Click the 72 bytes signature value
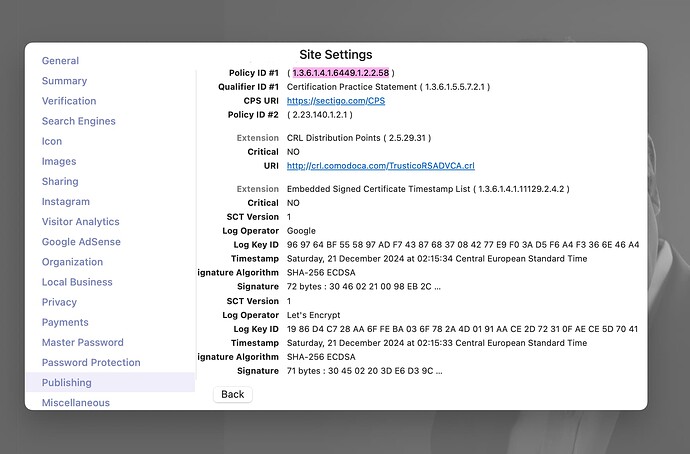Screen dimensions: 690x454 tap(363, 287)
